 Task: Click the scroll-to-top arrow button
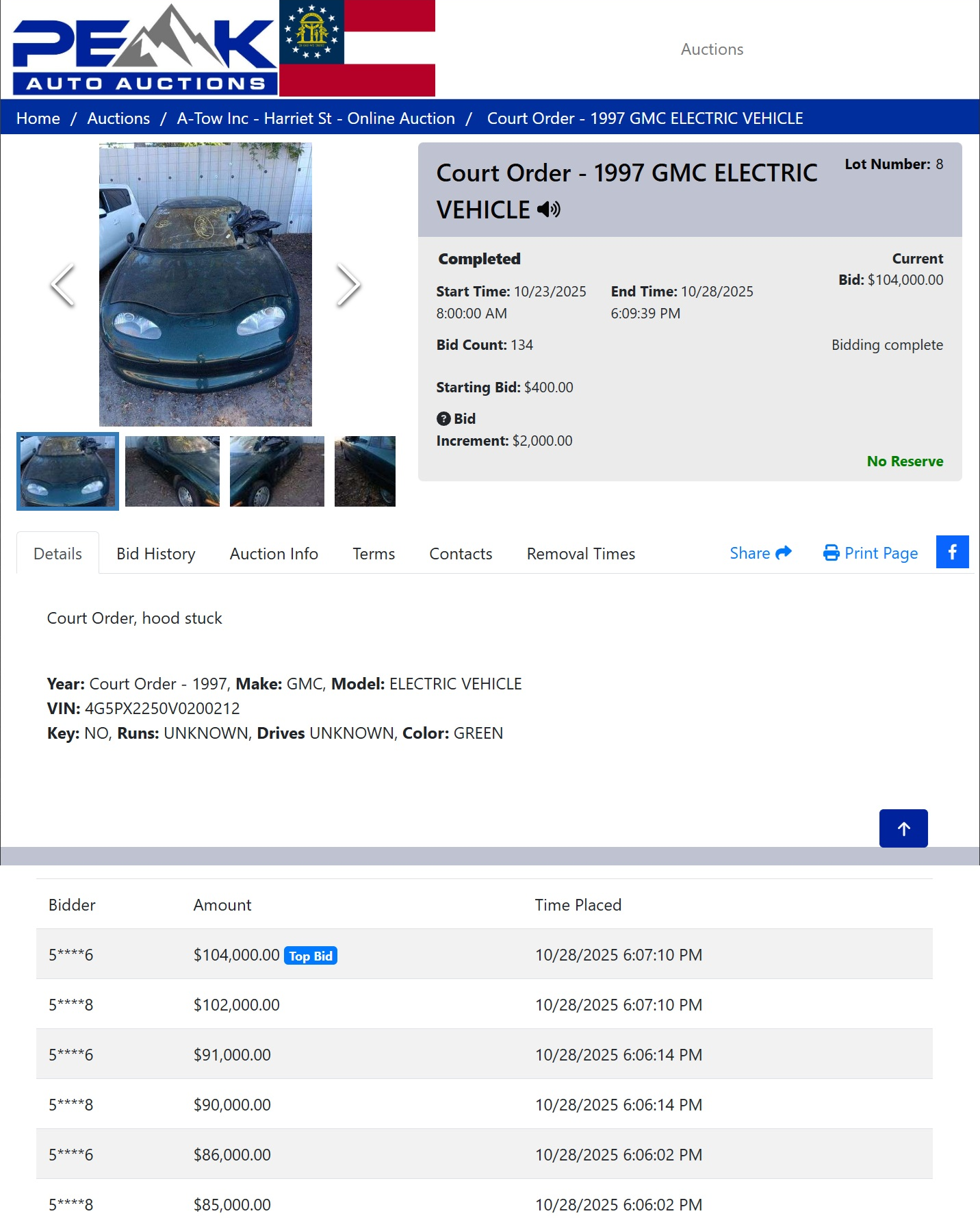tap(903, 828)
